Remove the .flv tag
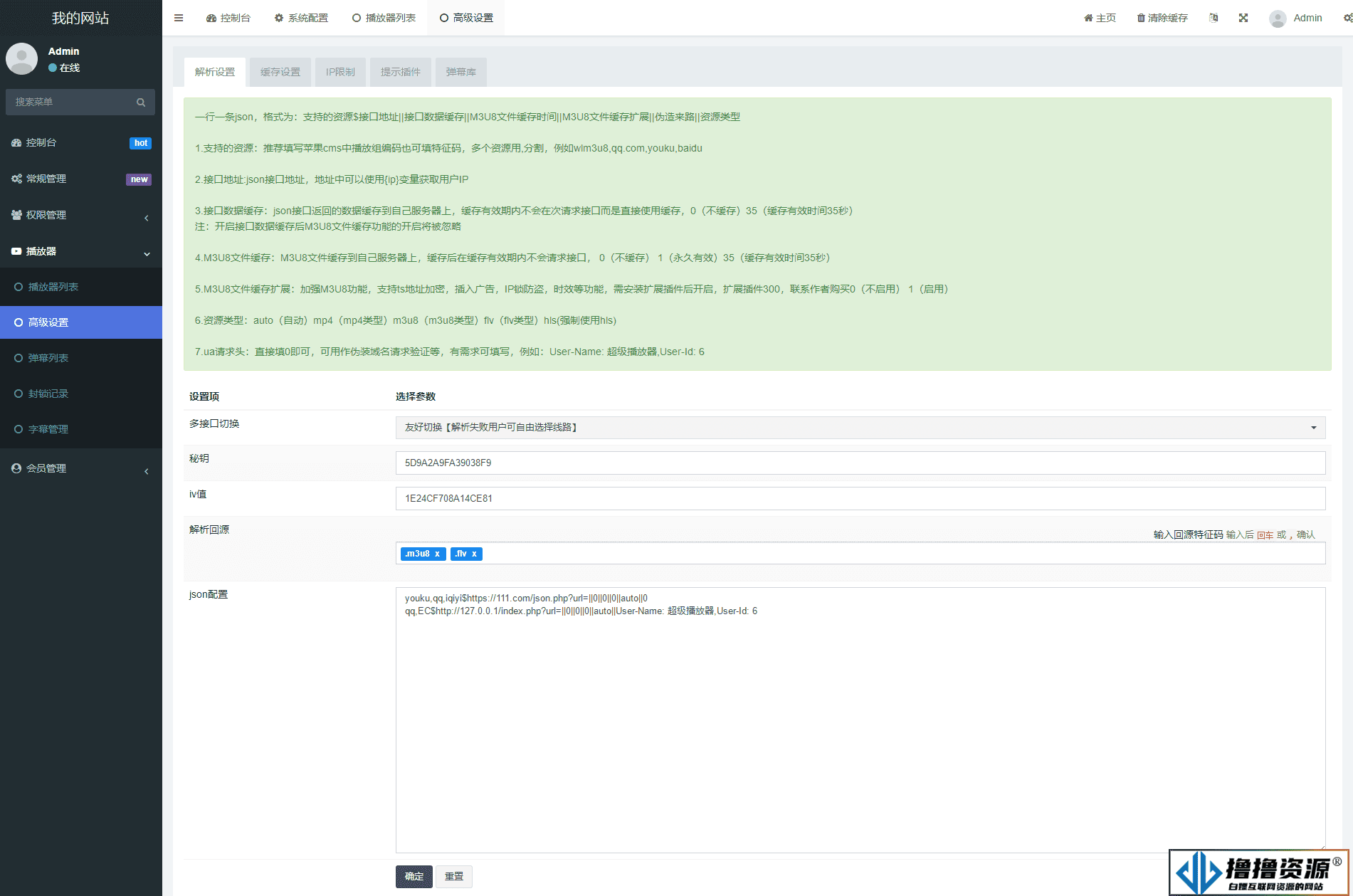Screen dimensions: 1353x896 point(474,554)
